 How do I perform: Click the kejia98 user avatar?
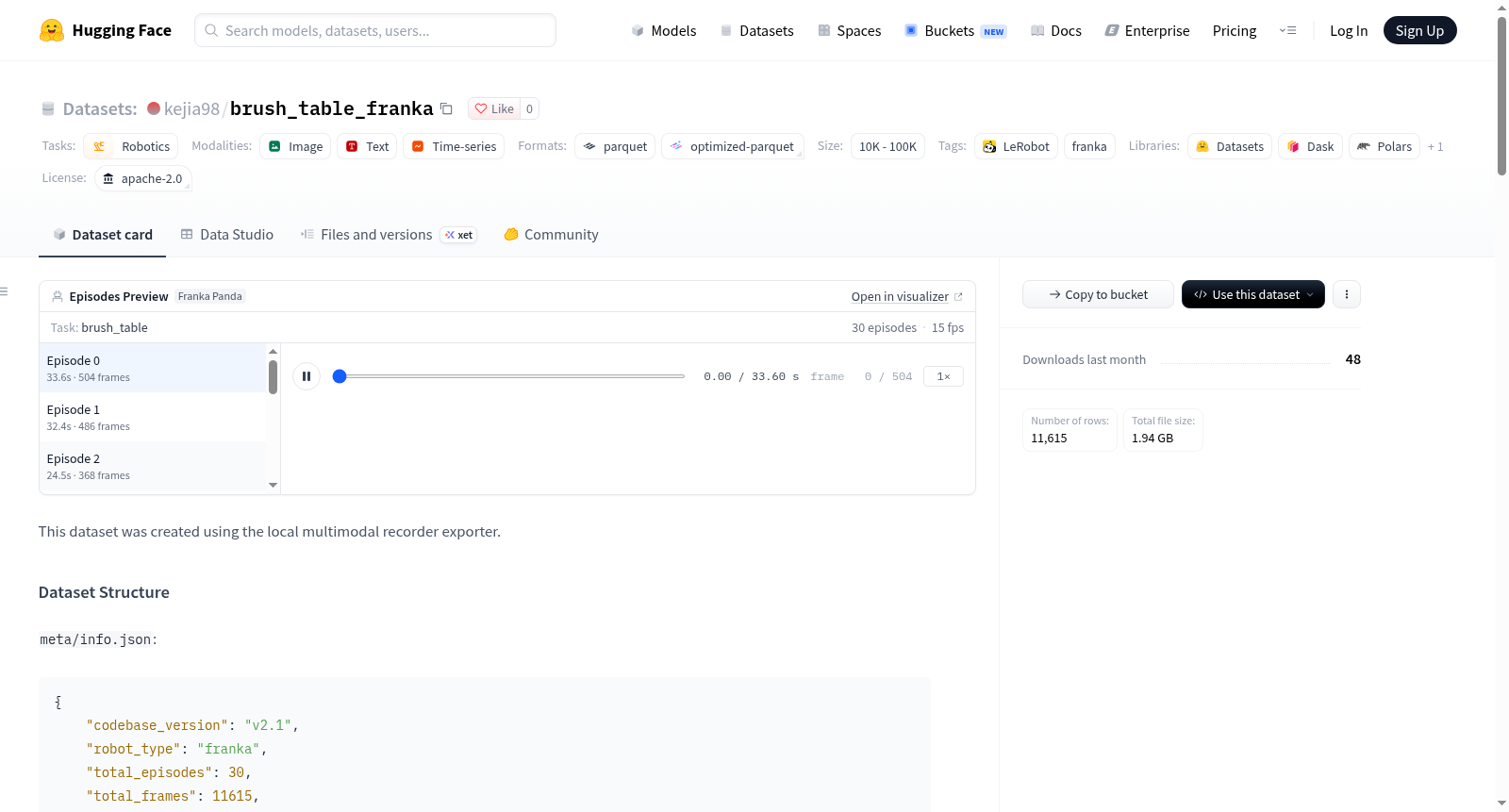pos(154,108)
